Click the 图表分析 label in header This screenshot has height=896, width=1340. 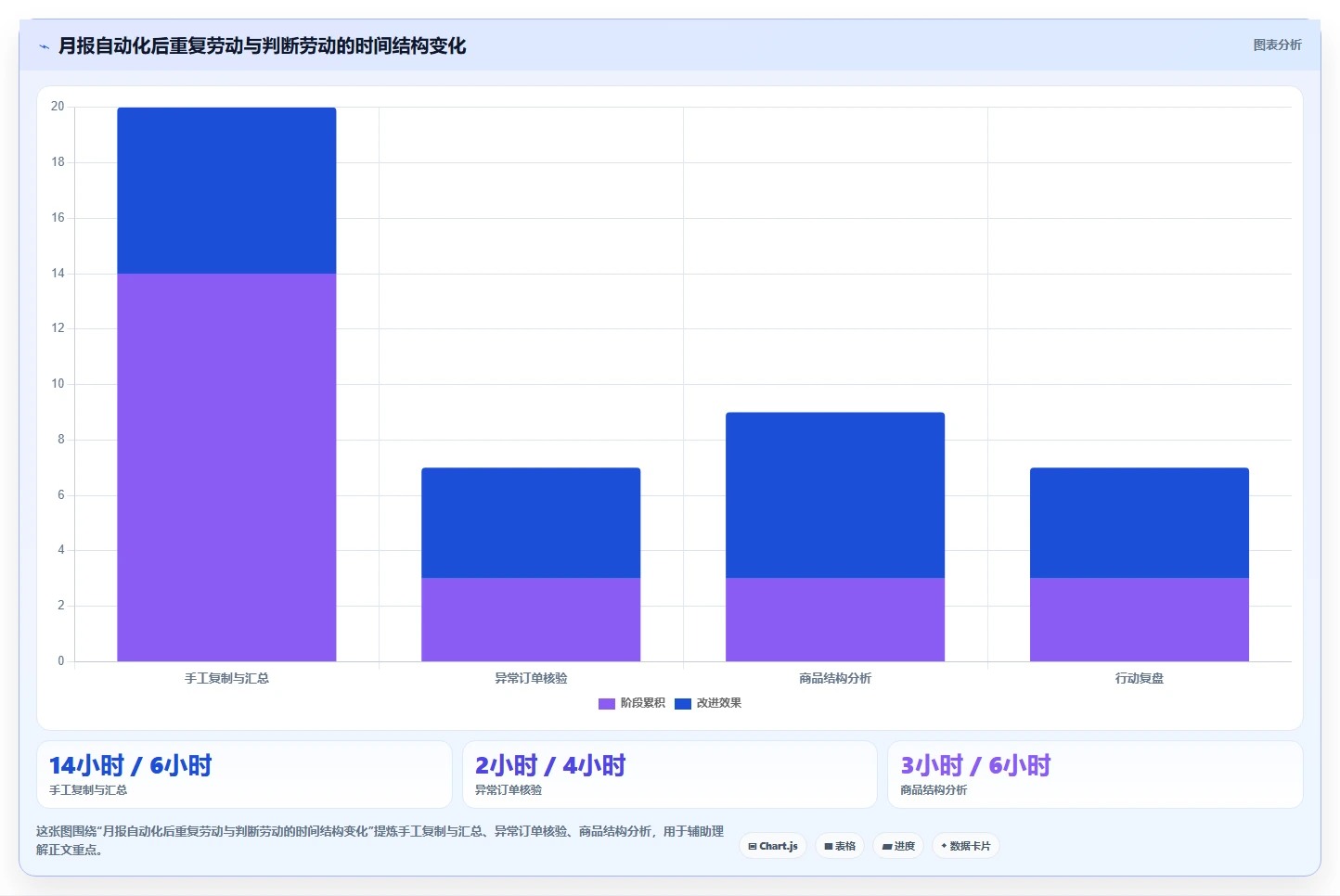(1277, 45)
